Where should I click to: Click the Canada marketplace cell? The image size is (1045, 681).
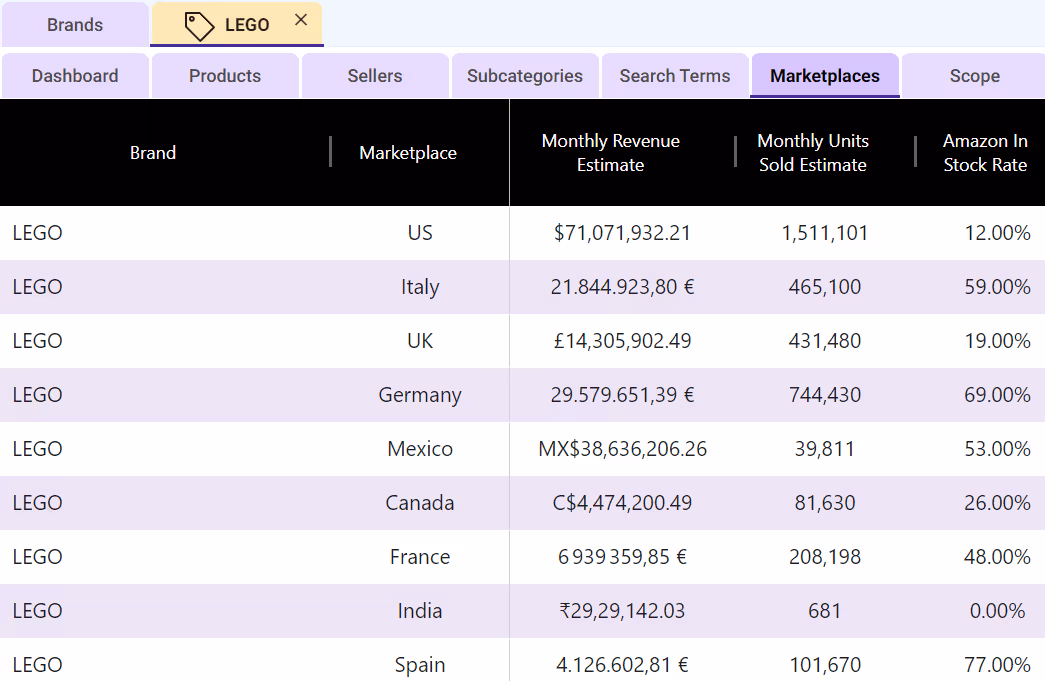point(420,502)
